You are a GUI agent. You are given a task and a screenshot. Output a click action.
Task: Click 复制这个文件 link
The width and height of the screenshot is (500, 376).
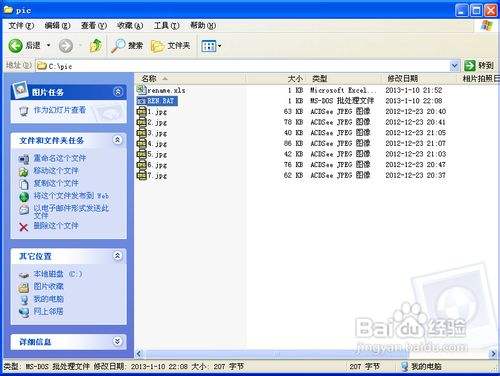point(56,183)
